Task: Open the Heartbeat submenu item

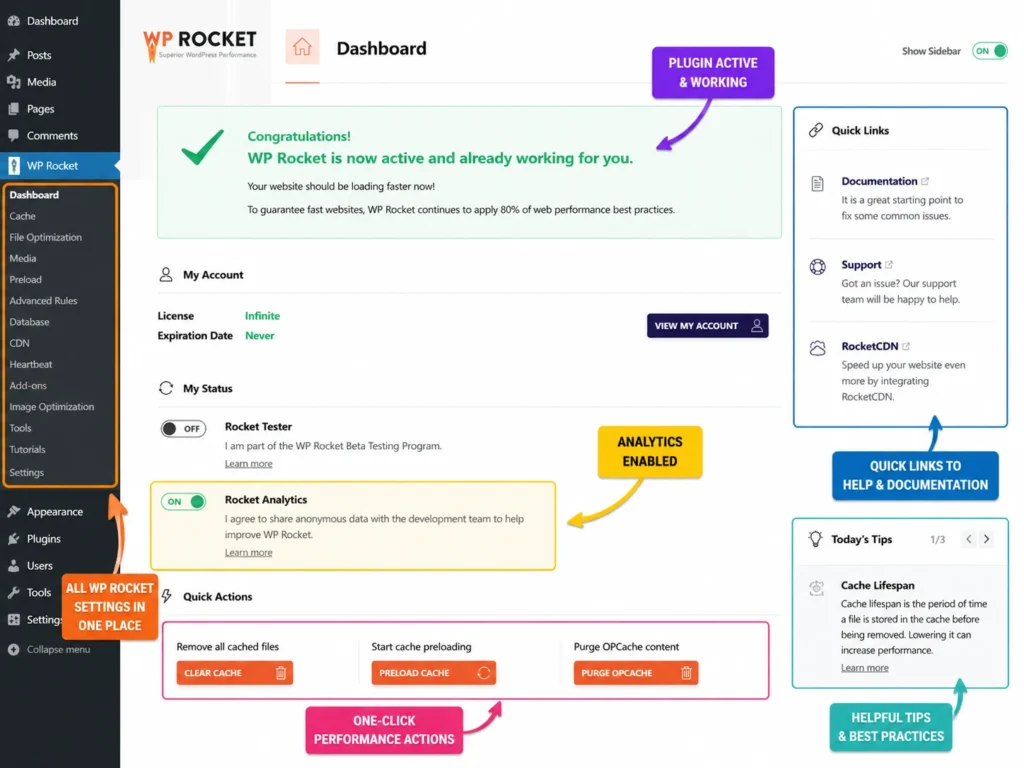Action: (31, 364)
